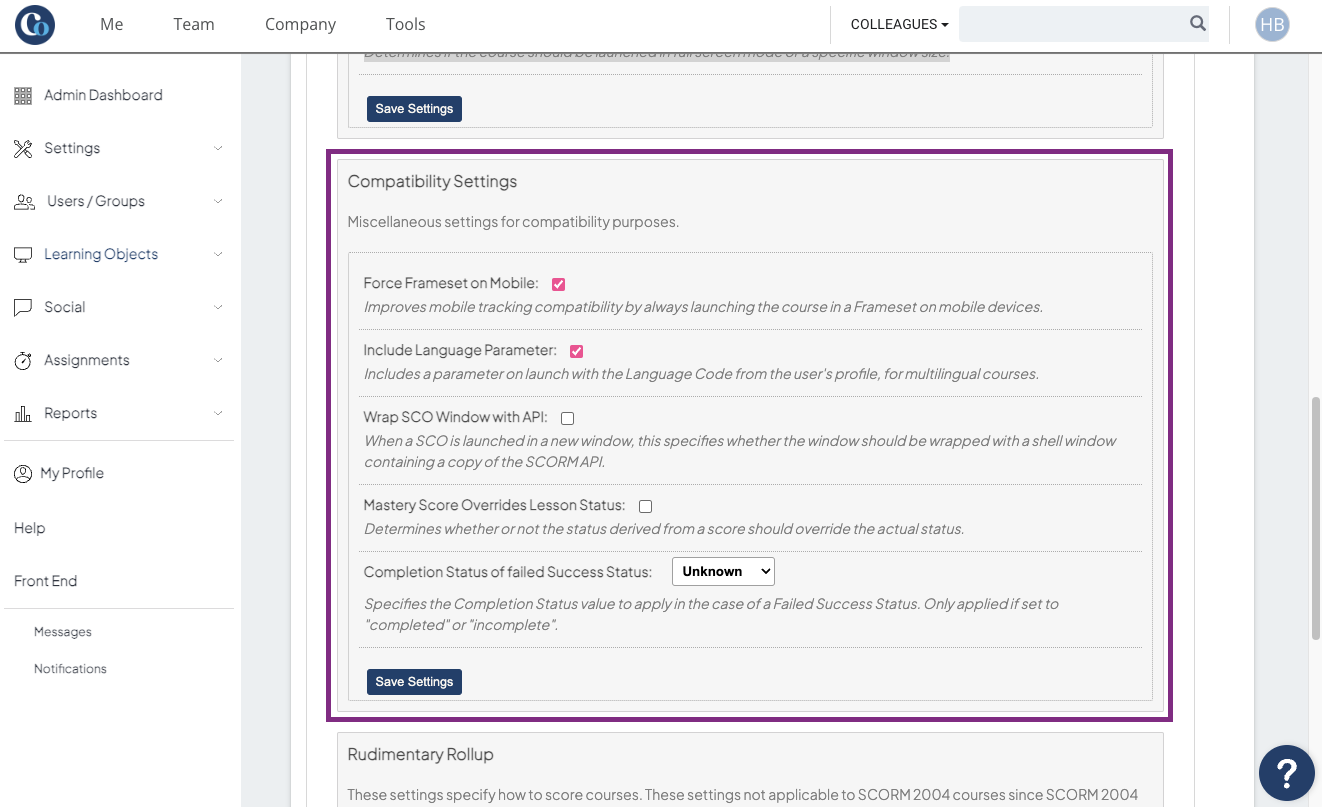The height and width of the screenshot is (807, 1322).
Task: Uncheck Include Language Parameter checkbox
Action: pos(576,351)
